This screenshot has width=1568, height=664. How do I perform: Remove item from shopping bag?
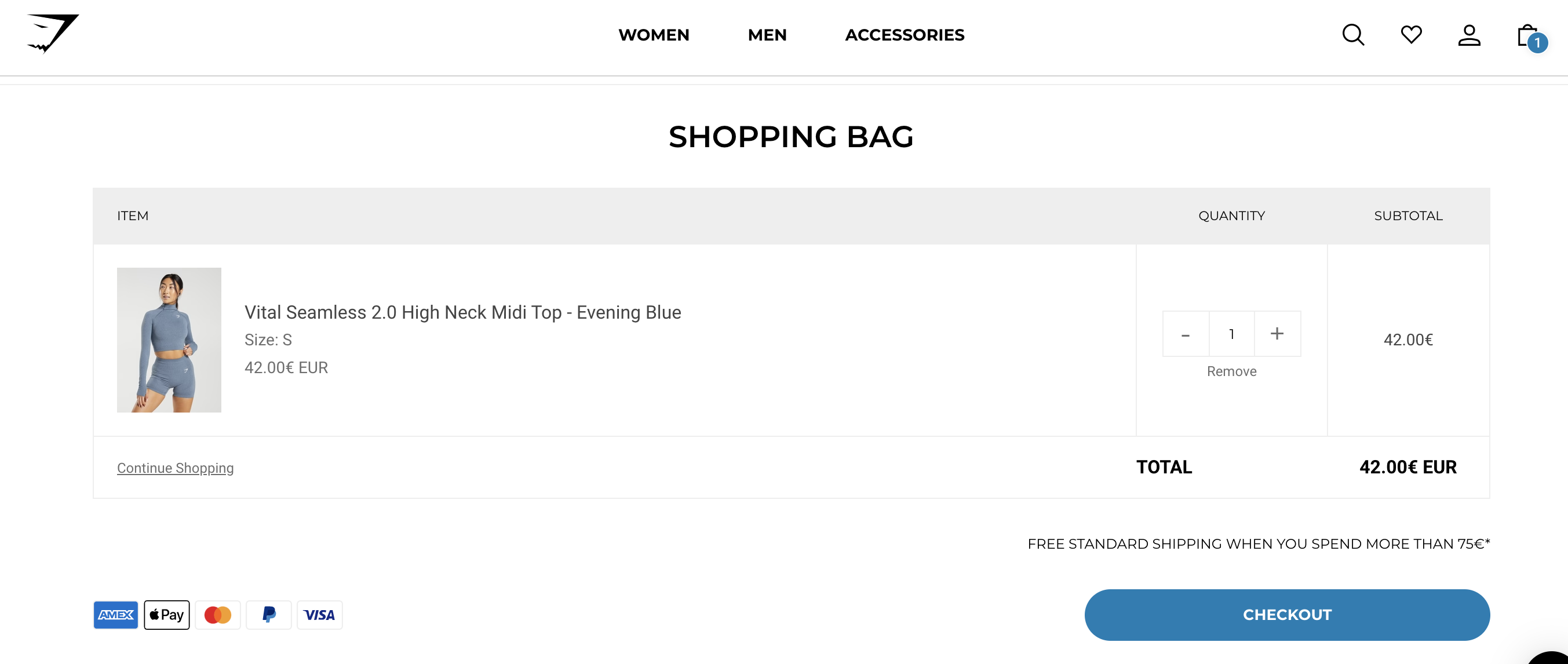[1232, 371]
